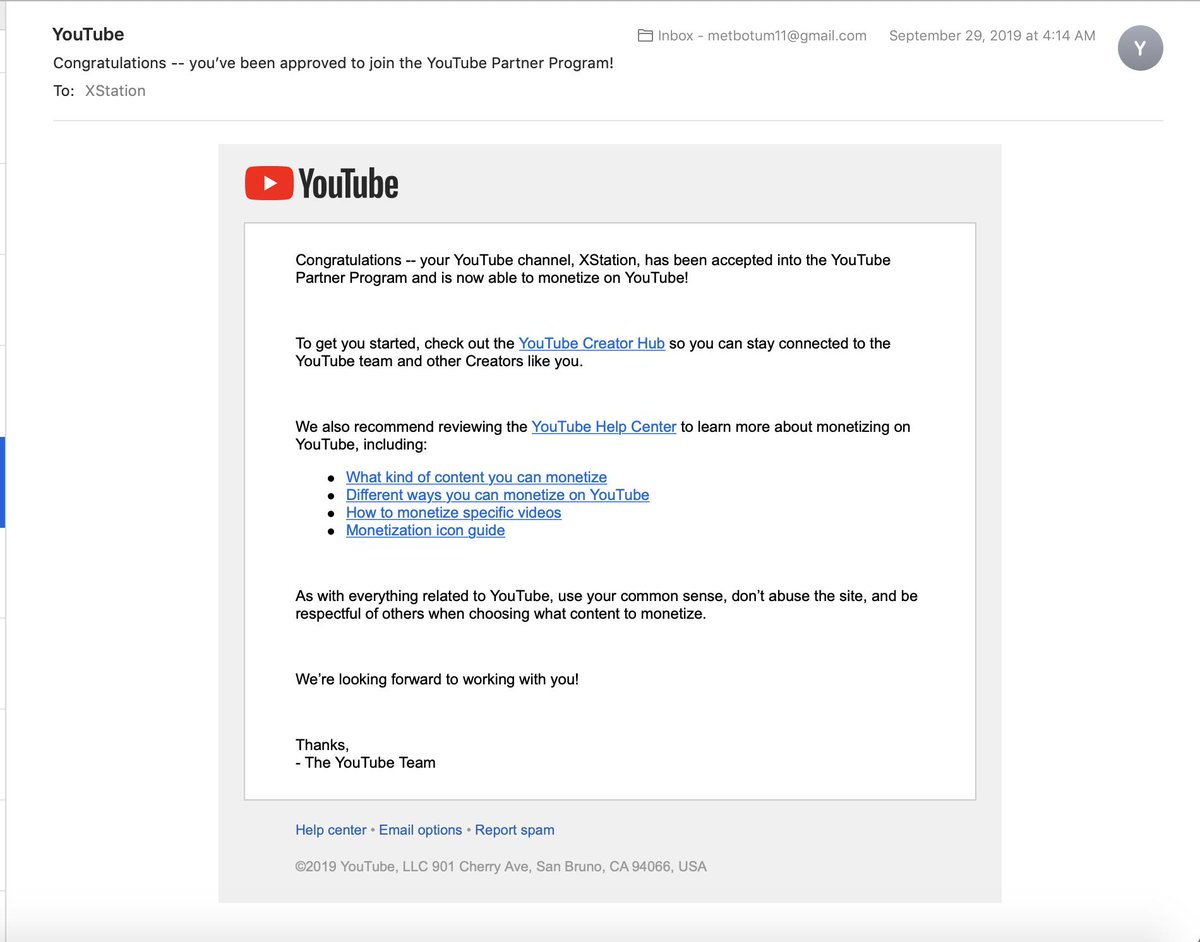
Task: Click the Report spam footer link
Action: click(x=514, y=830)
